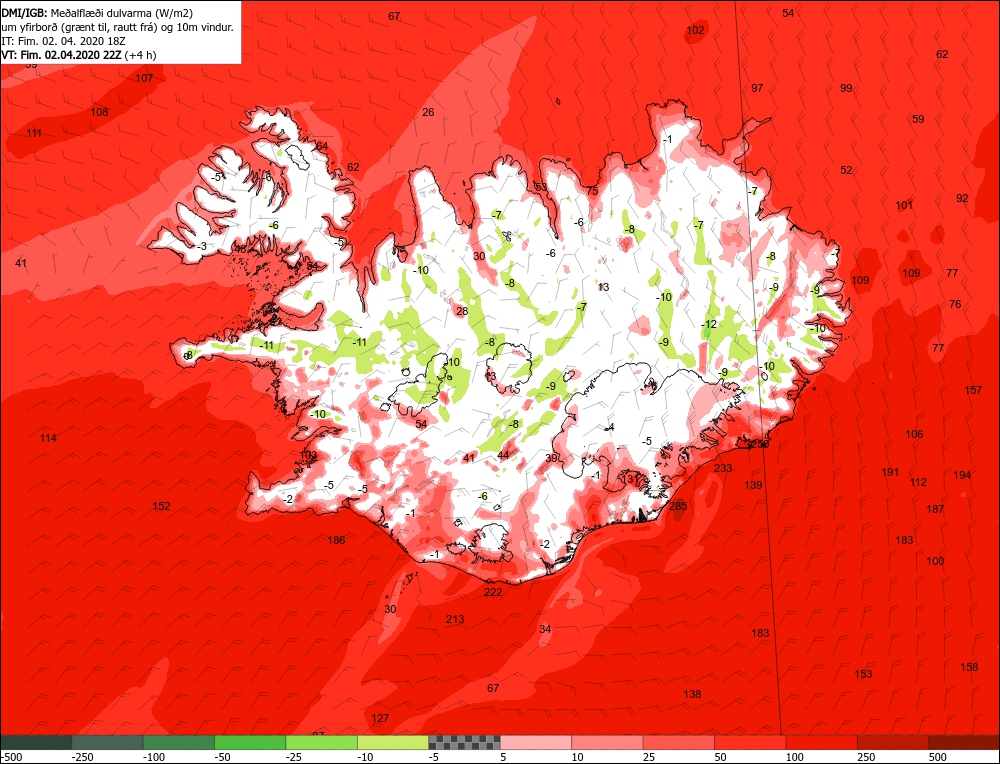
Task: Click red swatch between 100 and 250
Action: [x=821, y=742]
